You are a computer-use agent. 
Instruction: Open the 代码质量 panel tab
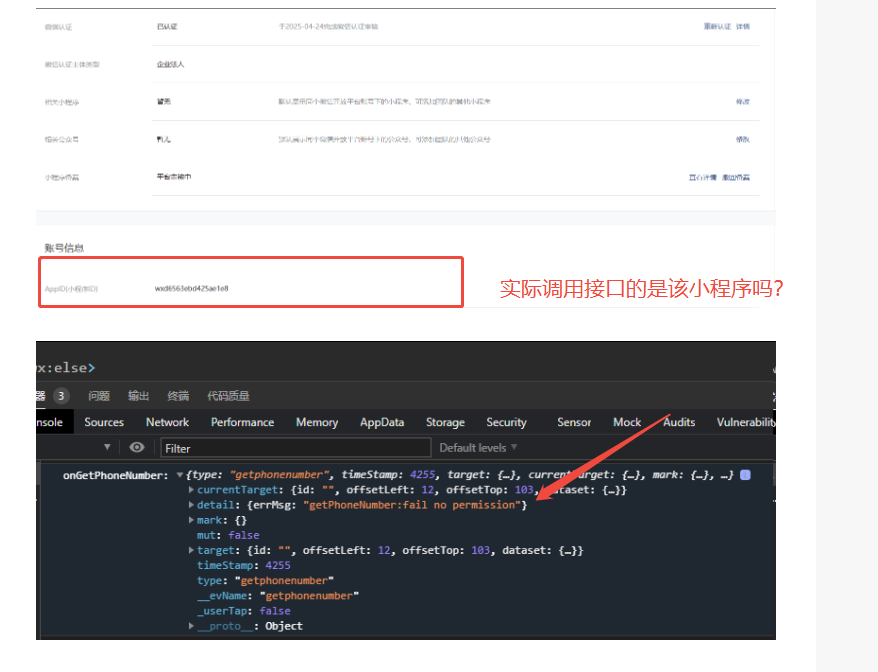click(228, 396)
